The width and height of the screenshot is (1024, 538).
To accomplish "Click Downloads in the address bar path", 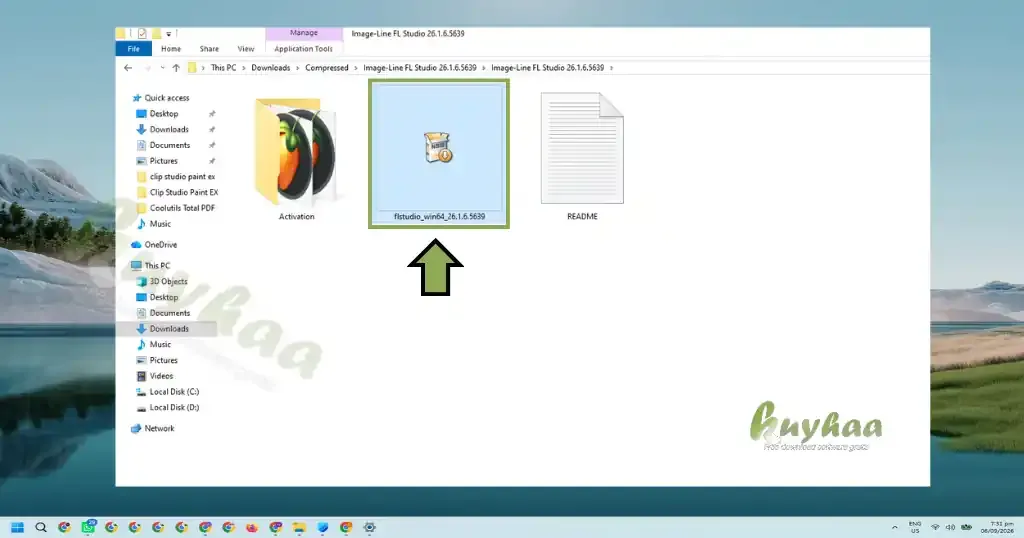I will coord(270,68).
